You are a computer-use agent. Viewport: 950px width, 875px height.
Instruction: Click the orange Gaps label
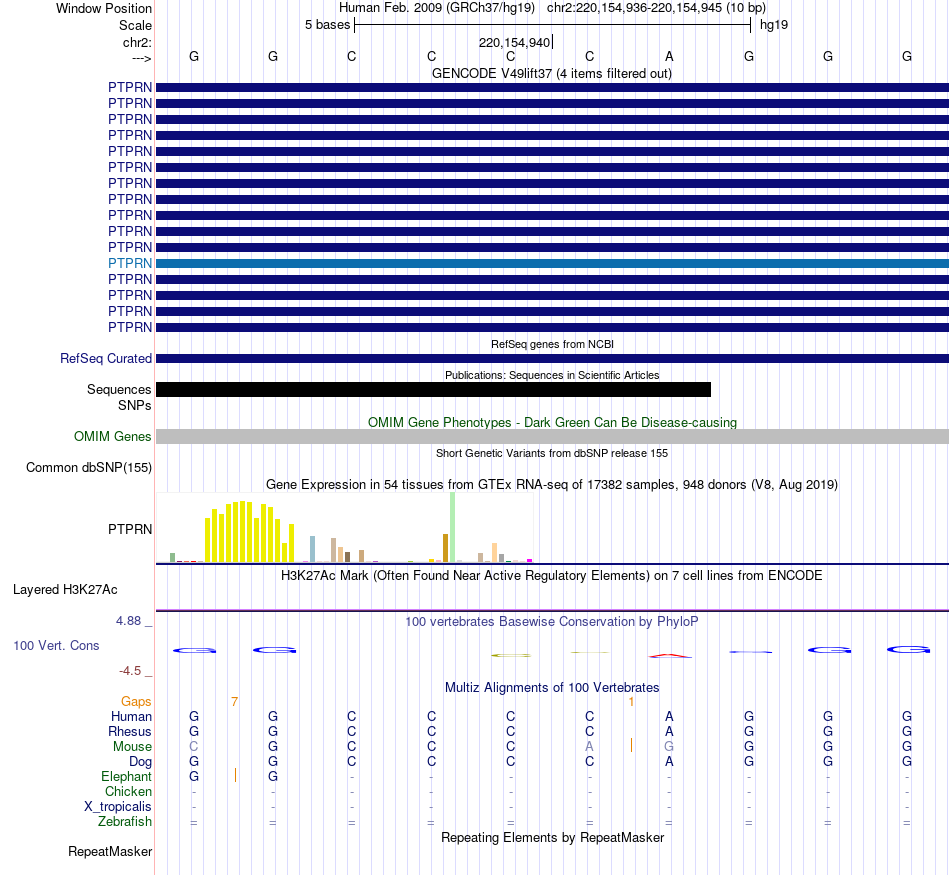(136, 702)
